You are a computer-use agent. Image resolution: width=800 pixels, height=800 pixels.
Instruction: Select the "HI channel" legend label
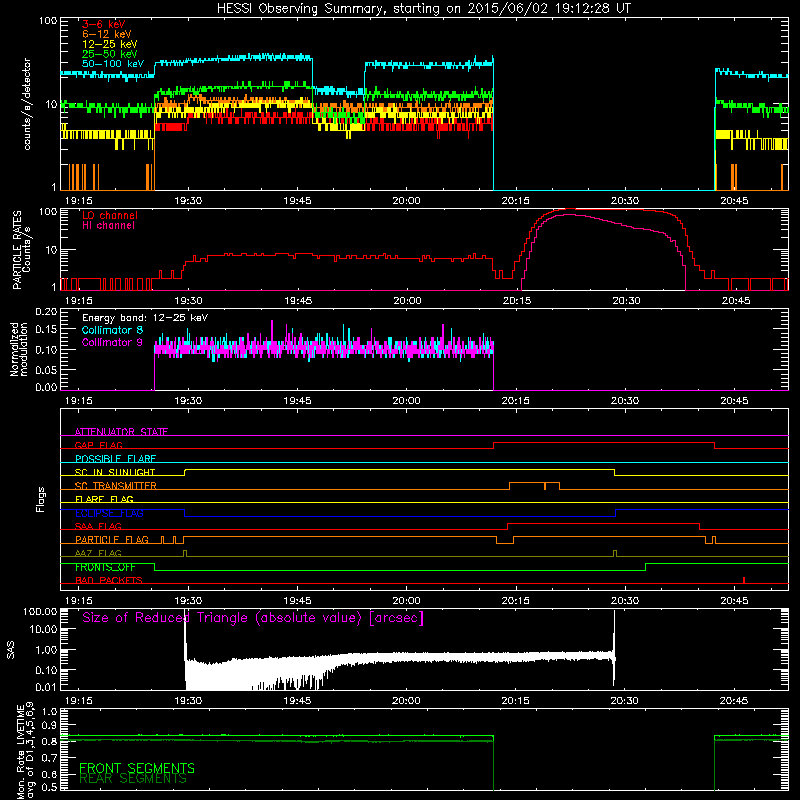coord(108,226)
